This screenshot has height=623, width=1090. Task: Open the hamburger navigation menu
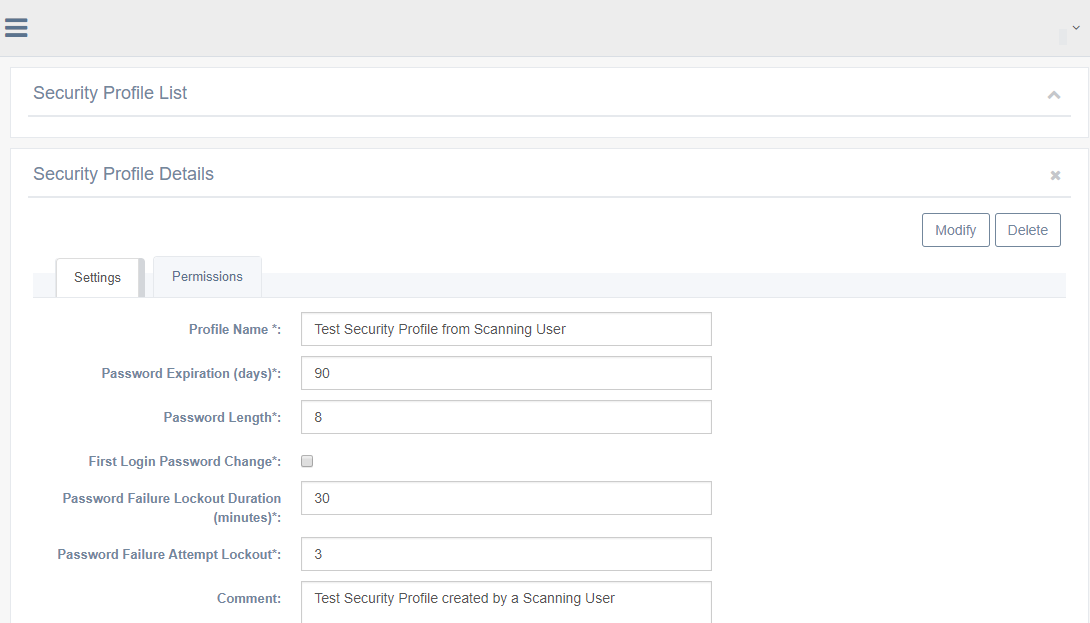pyautogui.click(x=16, y=28)
